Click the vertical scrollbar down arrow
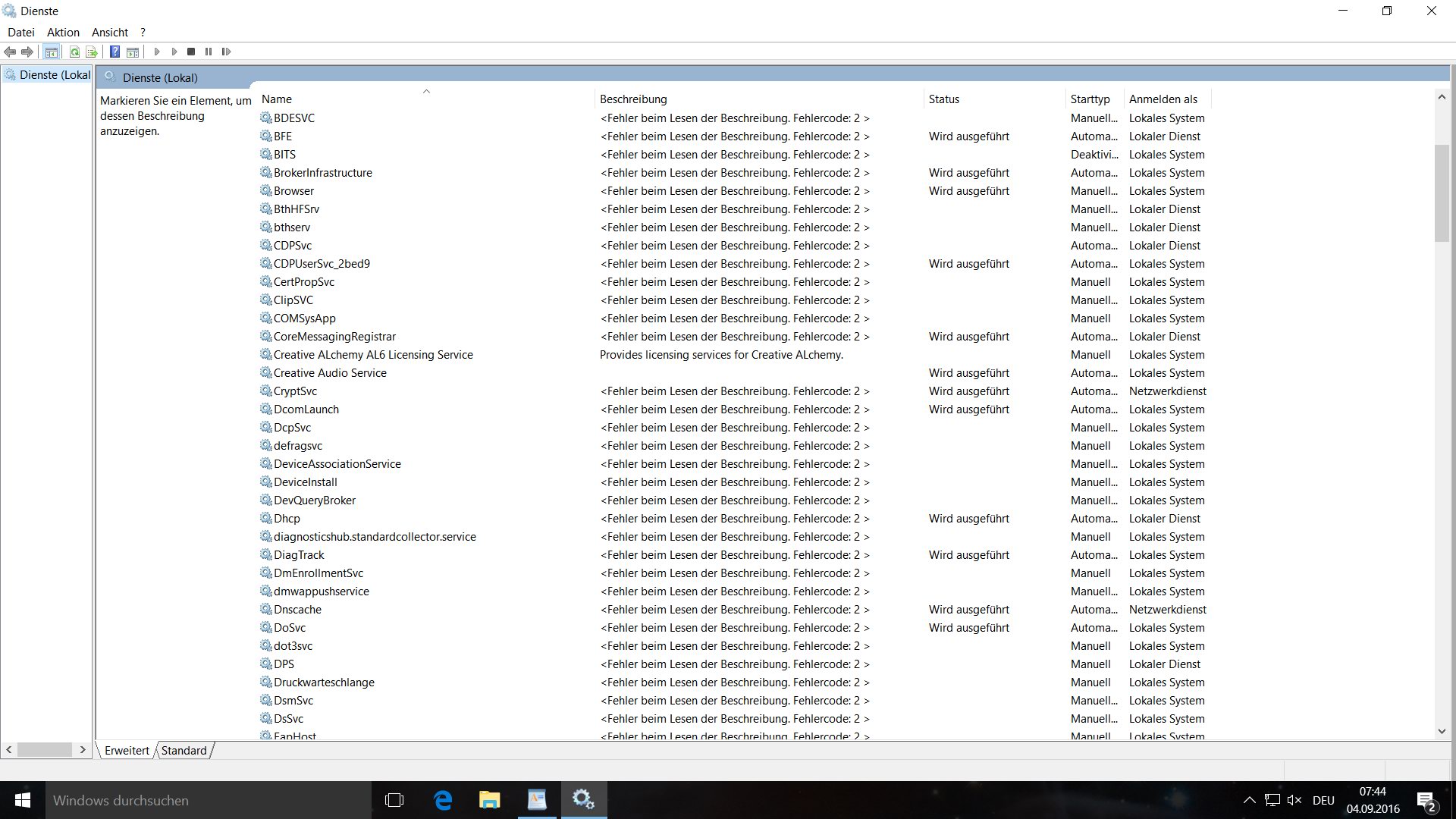 tap(1442, 732)
